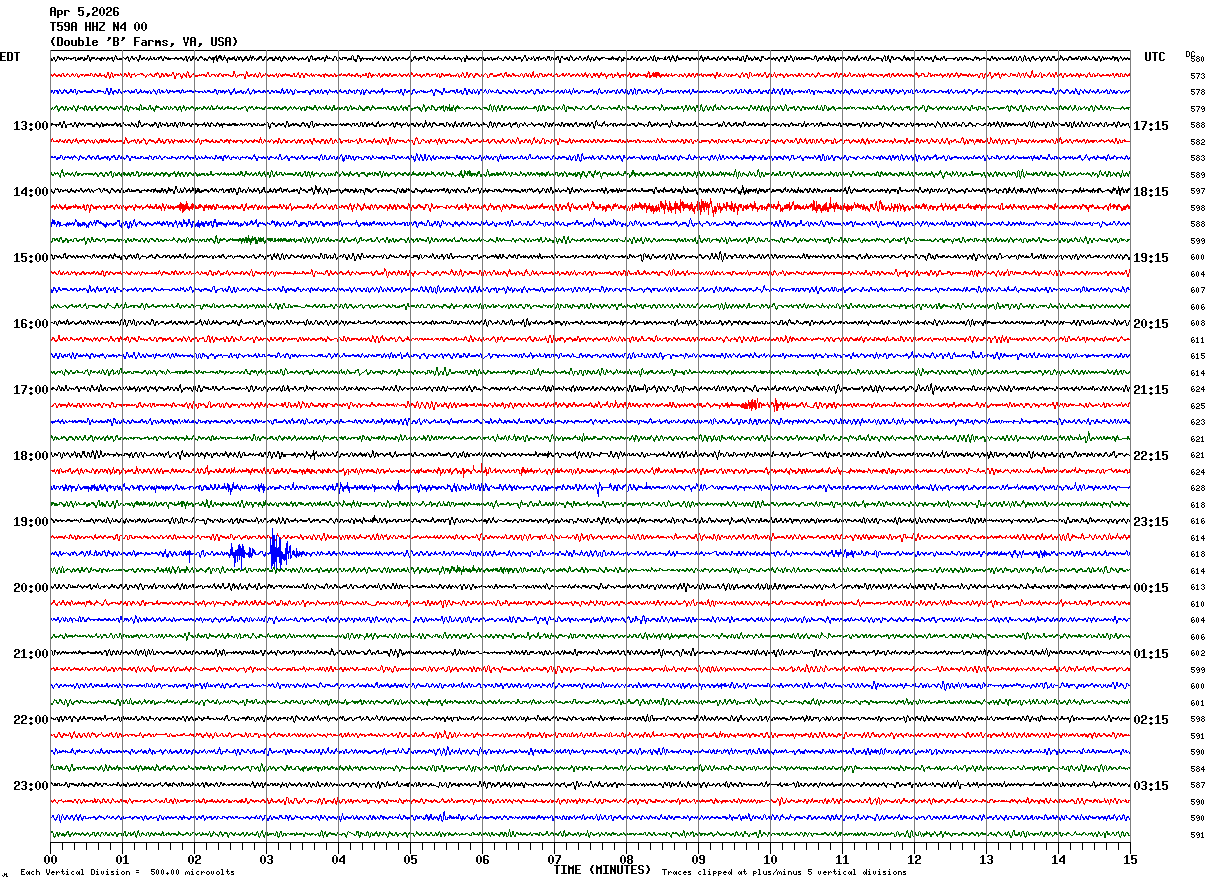Click the 'TIME (MINUTES)' axis title
The image size is (1210, 886).
tap(602, 870)
